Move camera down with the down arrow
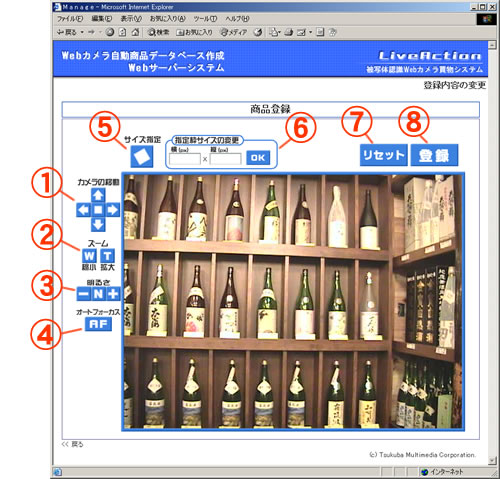 [x=98, y=224]
